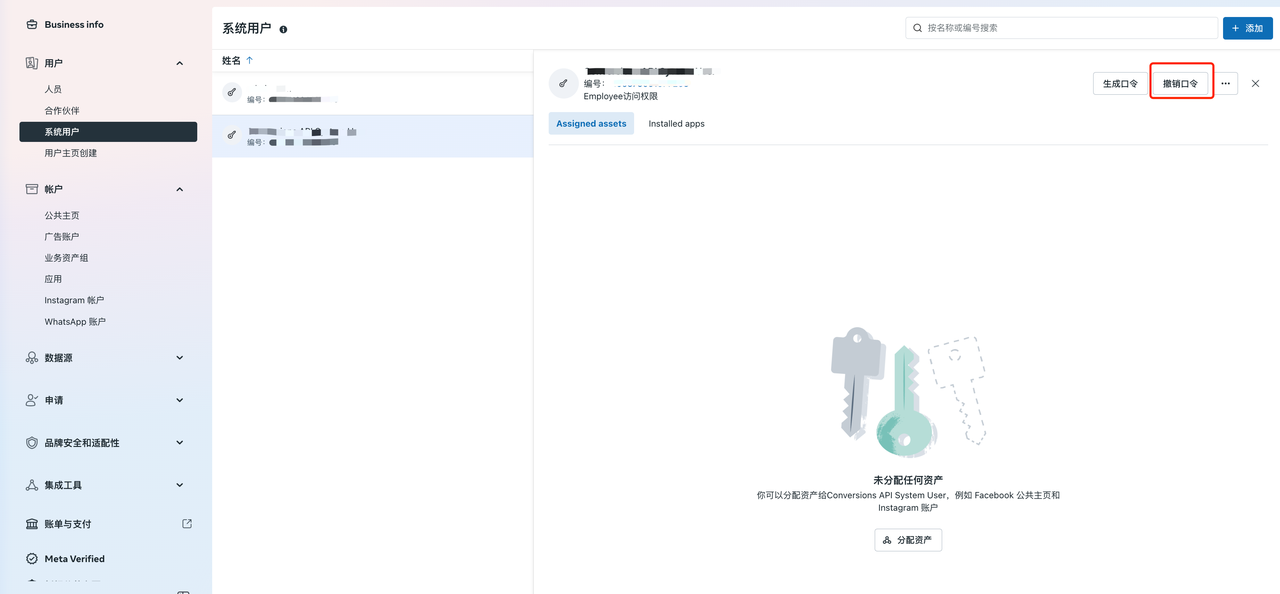1280x594 pixels.
Task: Click the 品牌安全和适配性 shield icon
Action: [32, 443]
